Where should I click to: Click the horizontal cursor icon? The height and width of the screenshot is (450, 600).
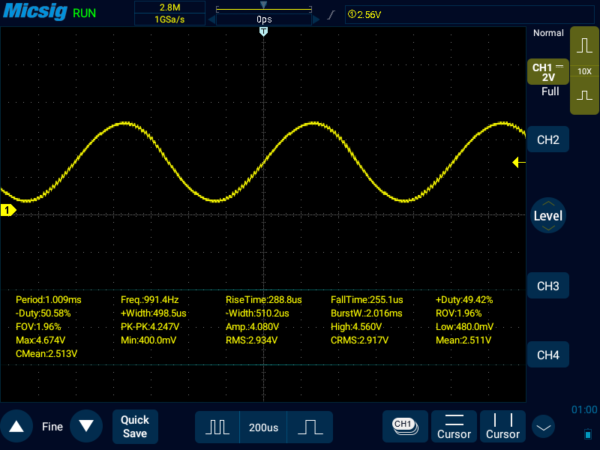(x=454, y=426)
